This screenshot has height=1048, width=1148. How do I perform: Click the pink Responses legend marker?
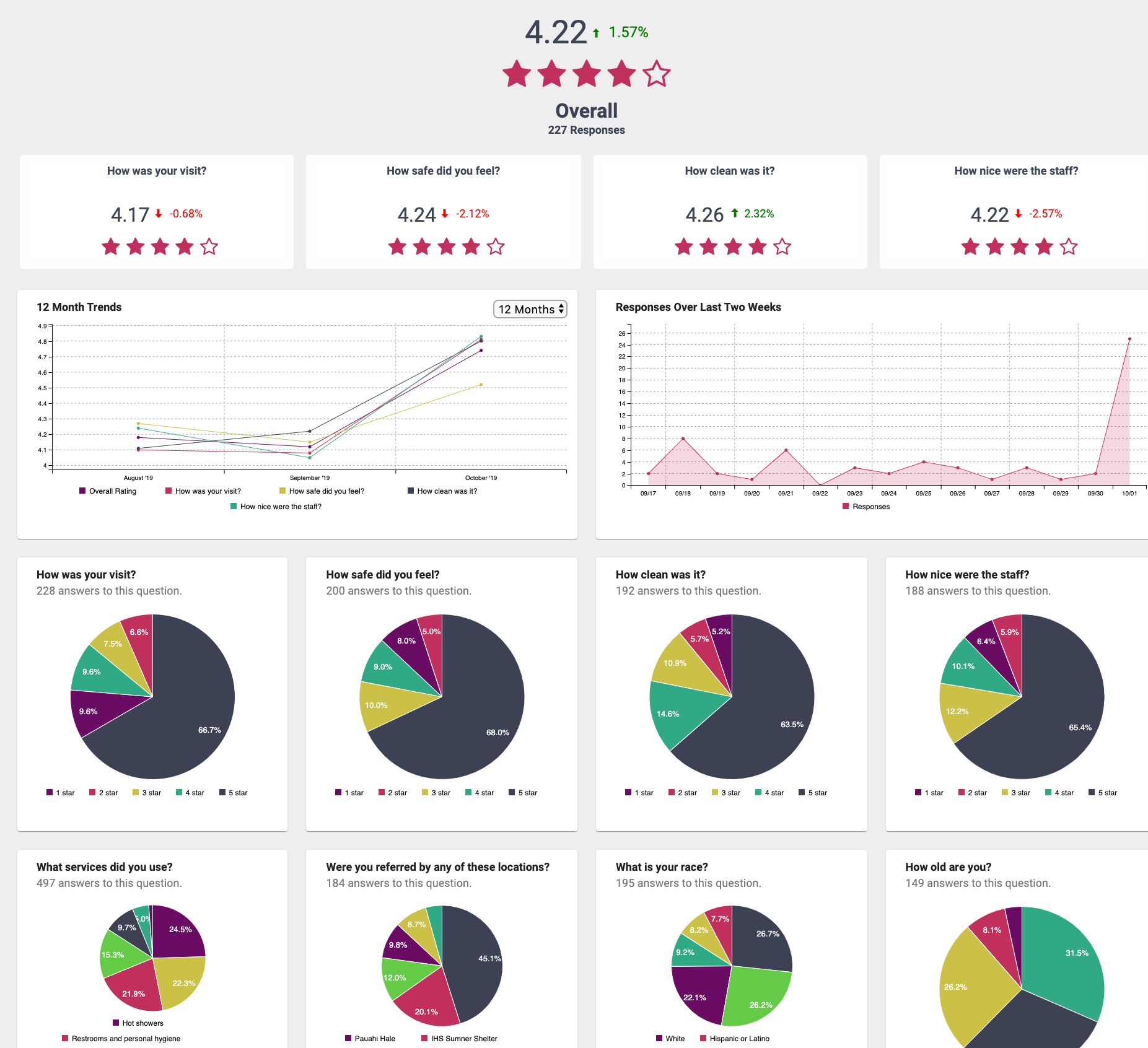click(846, 506)
